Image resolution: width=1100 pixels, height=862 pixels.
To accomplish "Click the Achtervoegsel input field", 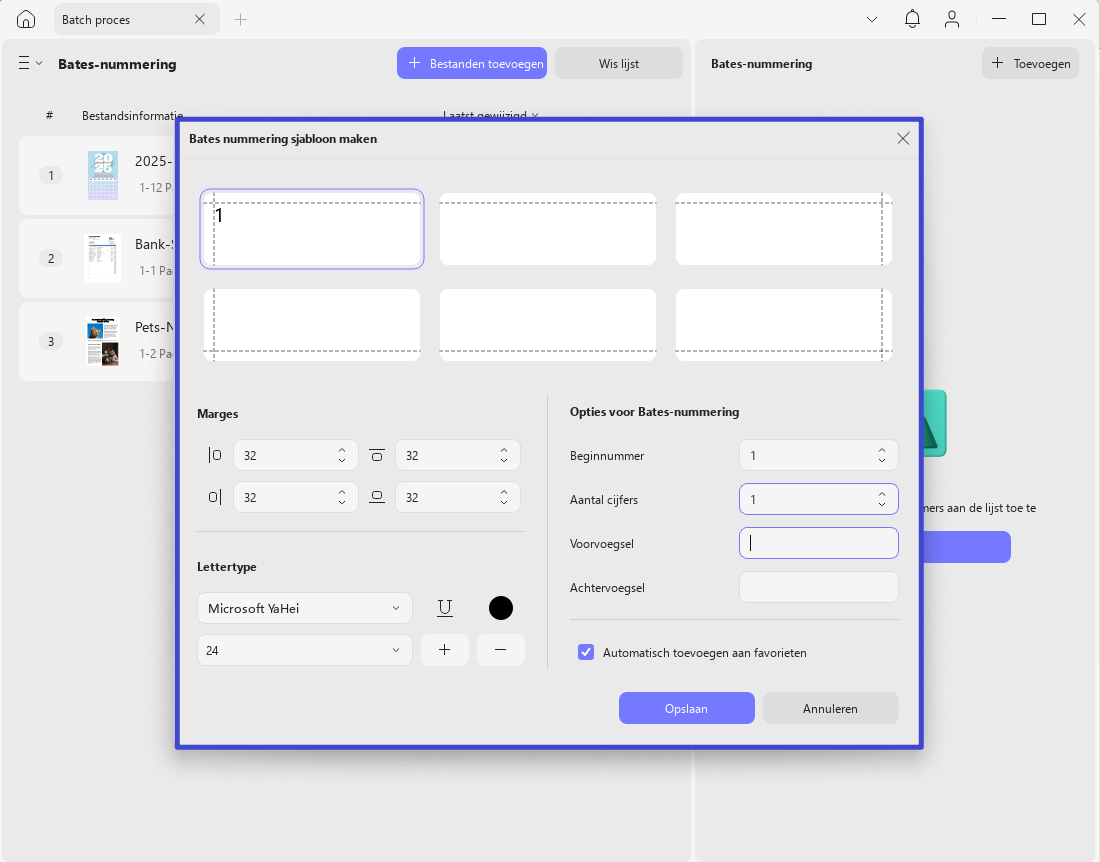I will (x=819, y=587).
